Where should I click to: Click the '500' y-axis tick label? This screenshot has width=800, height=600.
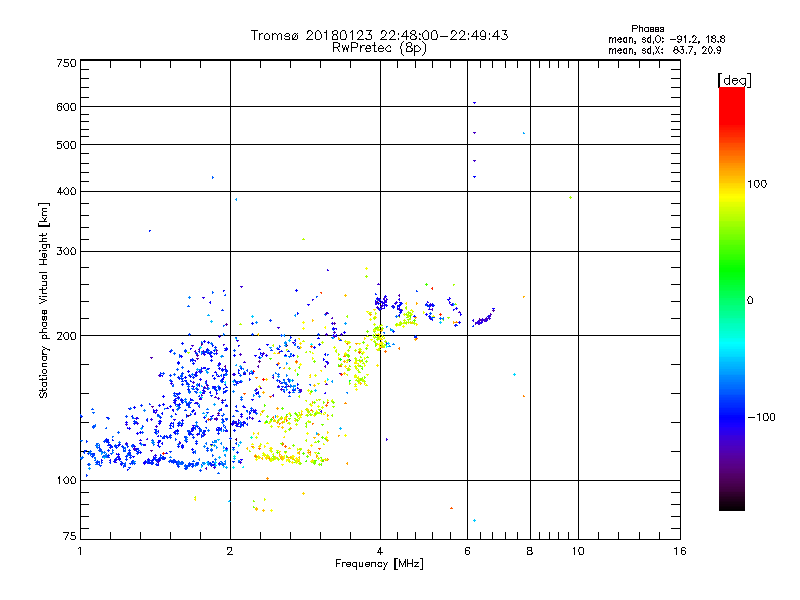click(66, 145)
